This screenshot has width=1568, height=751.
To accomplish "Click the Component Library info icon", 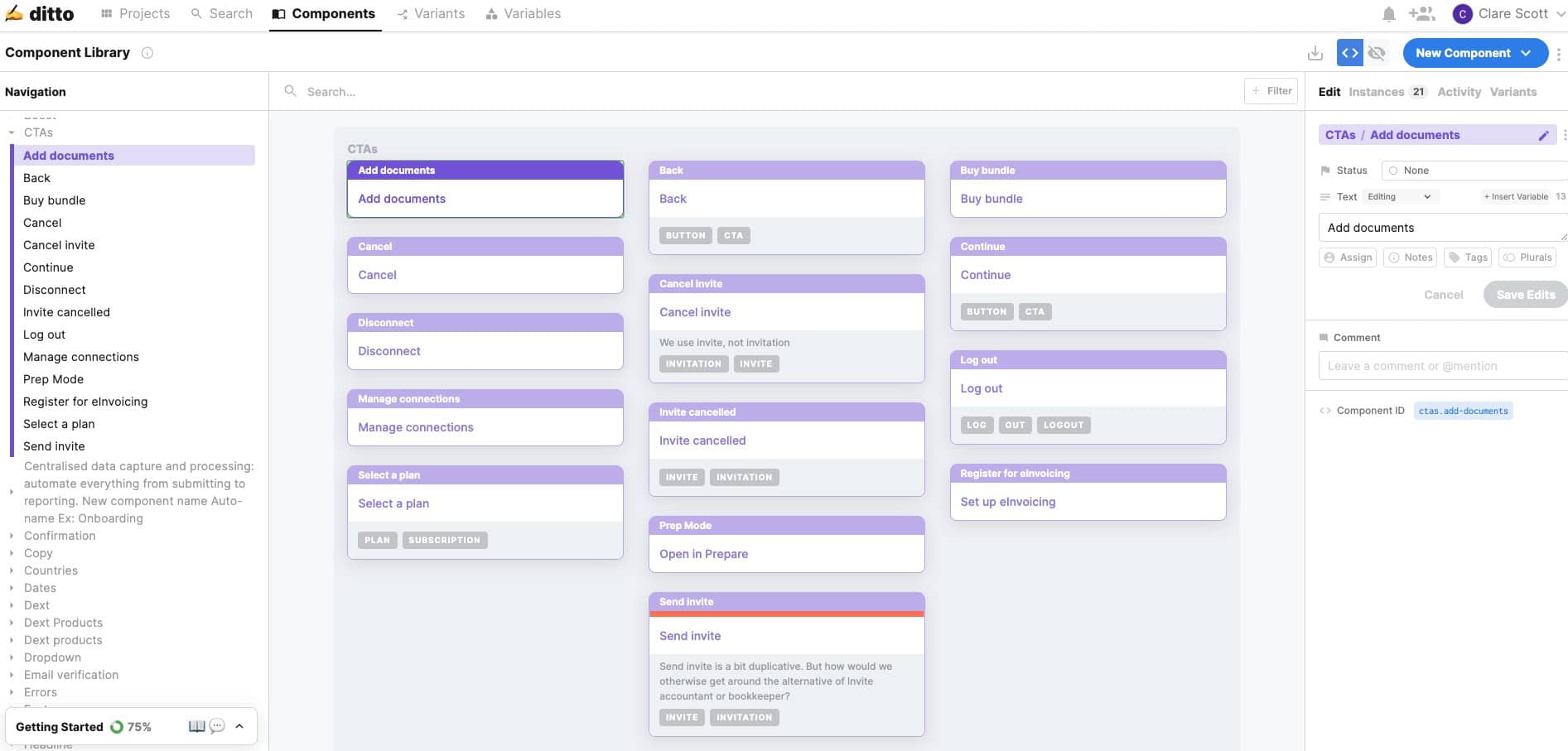I will coord(147,53).
